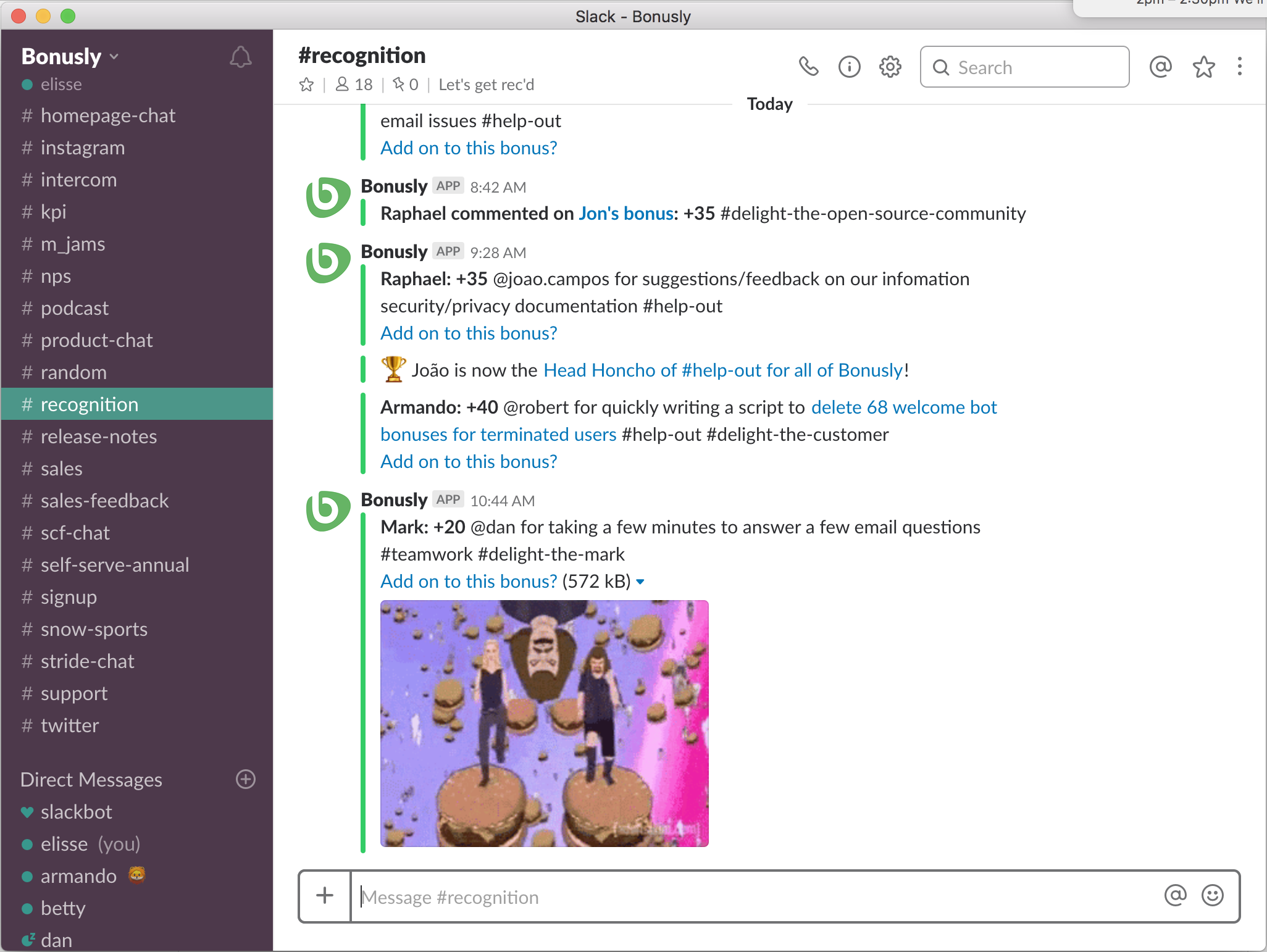The height and width of the screenshot is (952, 1267).
Task: Click the Let's get rec'd channel topic
Action: (486, 85)
